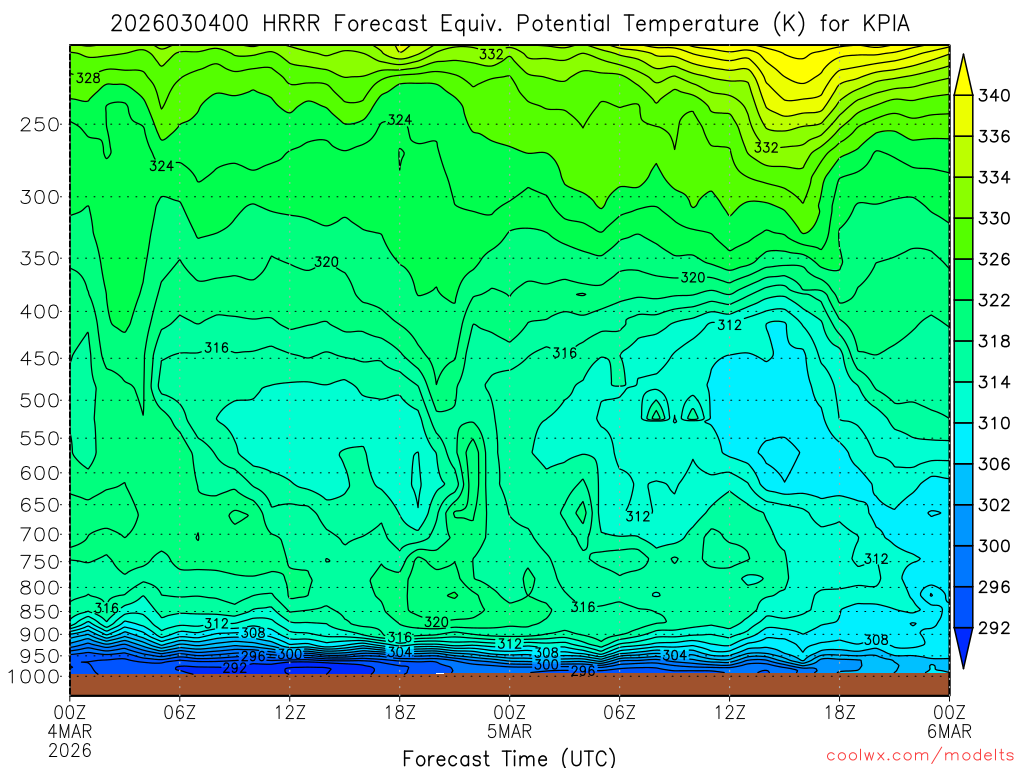Select the 292 legend label
The width and height of the screenshot is (1024, 768).
pyautogui.click(x=993, y=628)
